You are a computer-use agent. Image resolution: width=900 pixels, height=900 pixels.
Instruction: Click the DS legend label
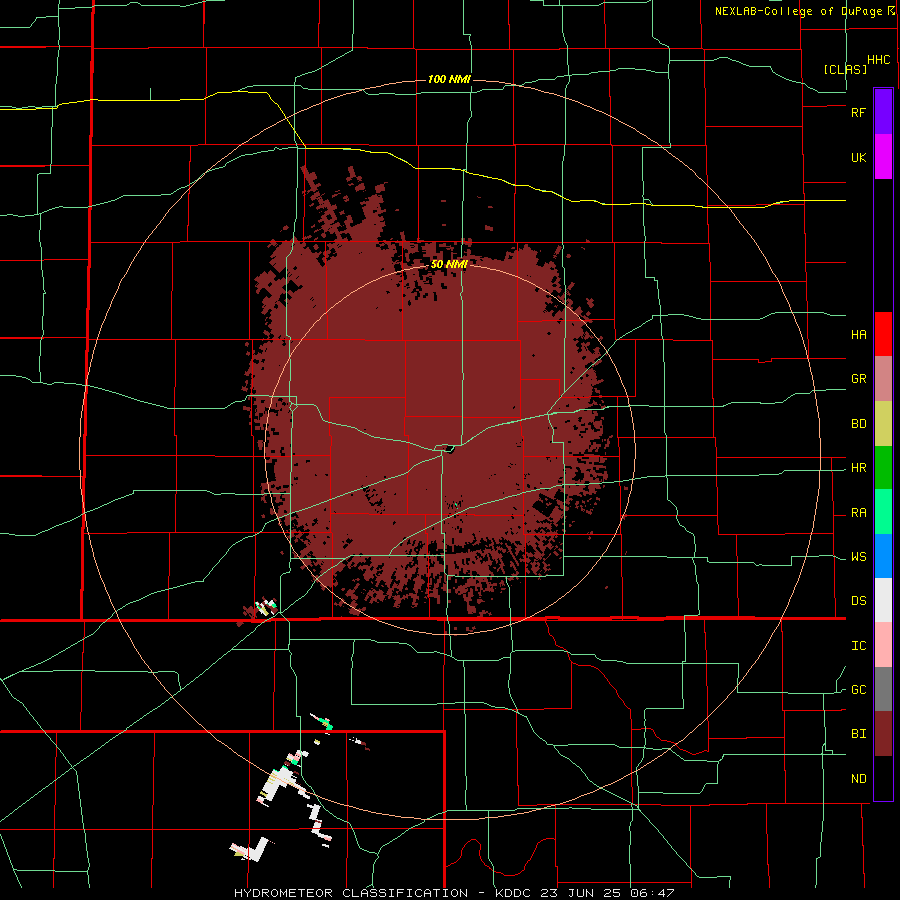[x=858, y=601]
